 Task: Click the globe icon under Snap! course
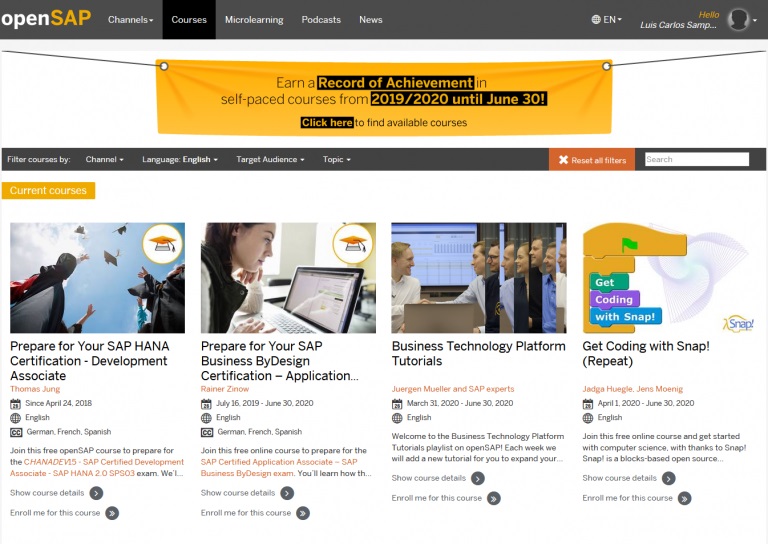587,418
